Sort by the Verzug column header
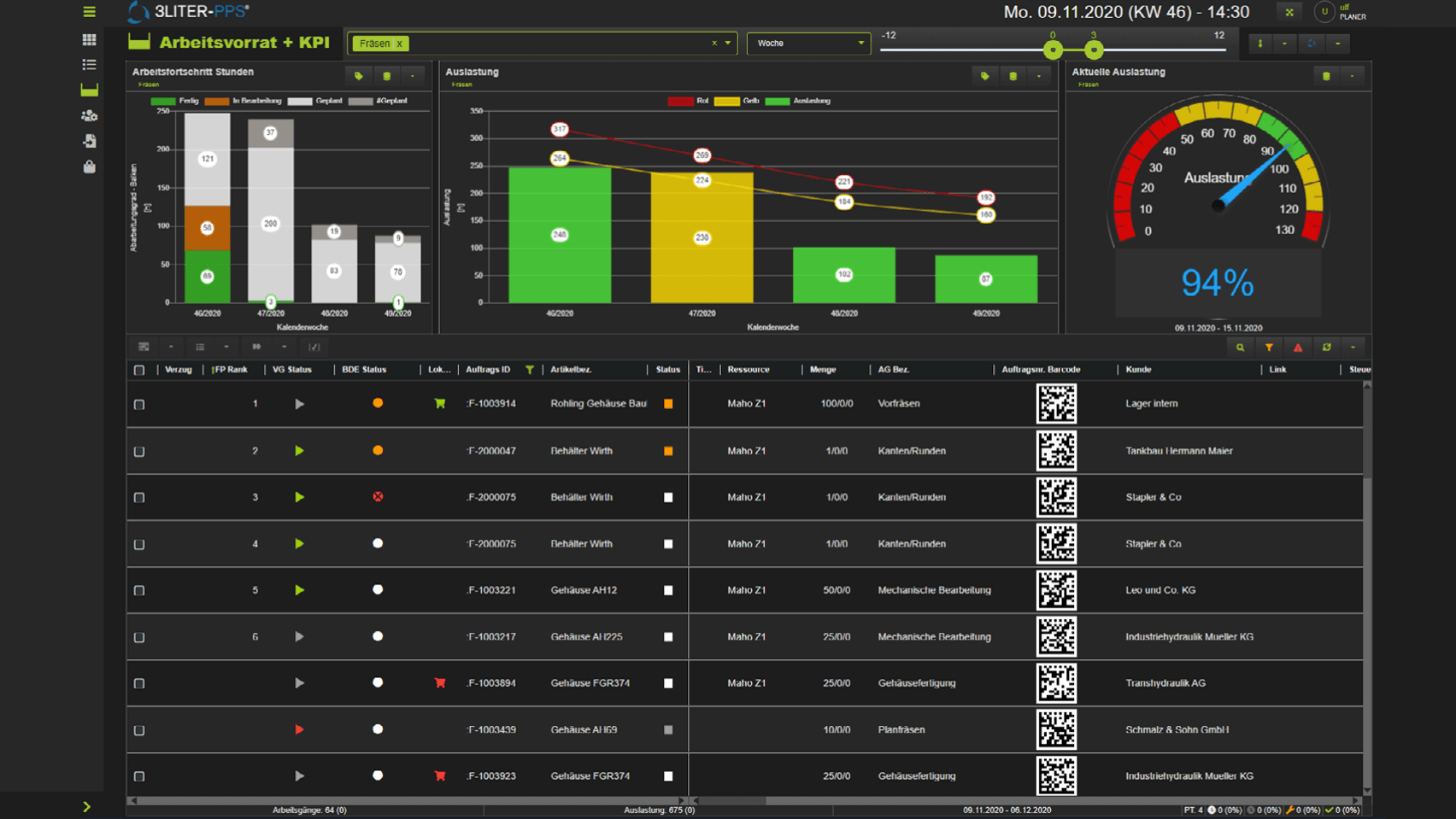The image size is (1456, 819). pos(178,370)
